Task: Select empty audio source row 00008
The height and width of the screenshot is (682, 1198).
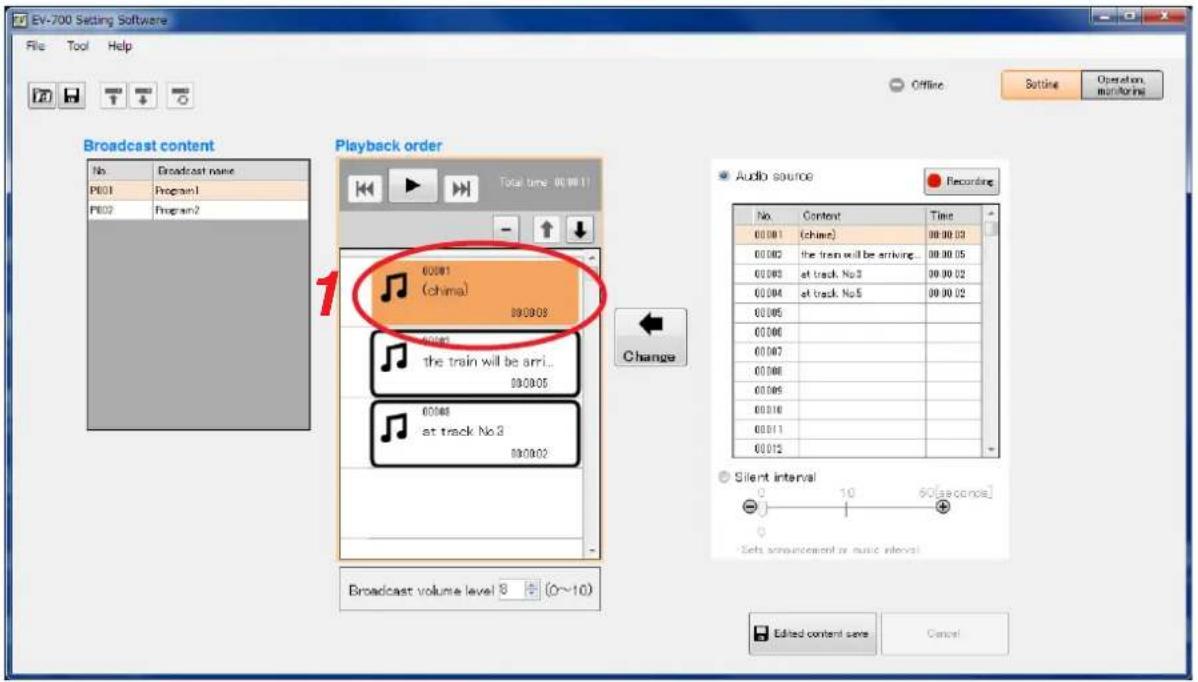Action: [857, 371]
